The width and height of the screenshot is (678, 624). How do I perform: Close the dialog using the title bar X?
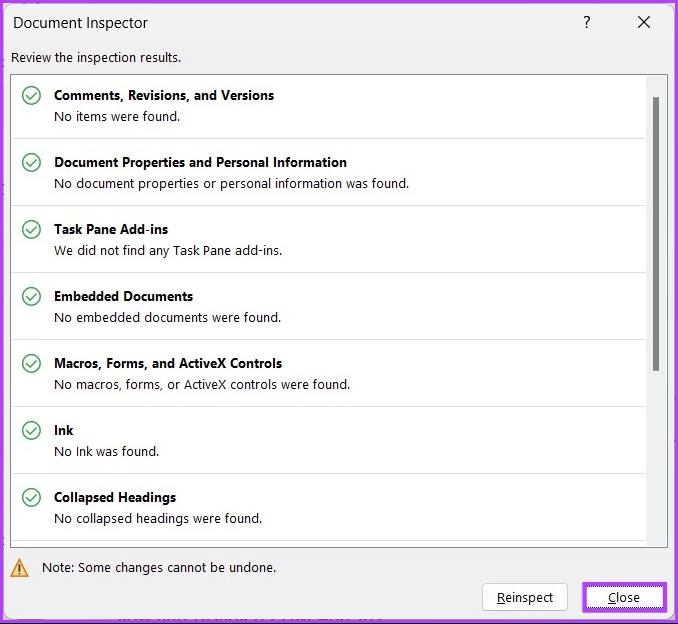tap(644, 23)
